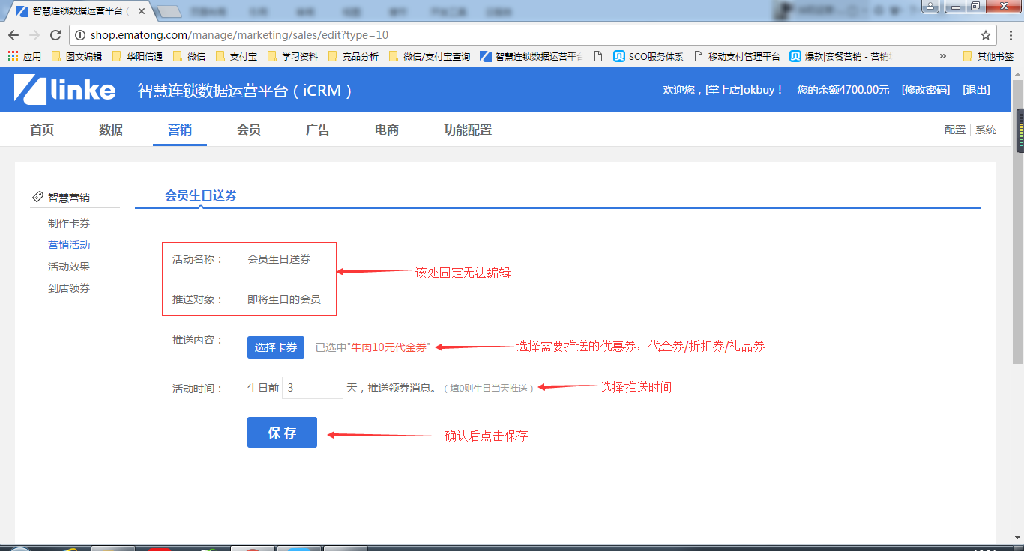Go to the 会员 nav tab

click(x=249, y=130)
